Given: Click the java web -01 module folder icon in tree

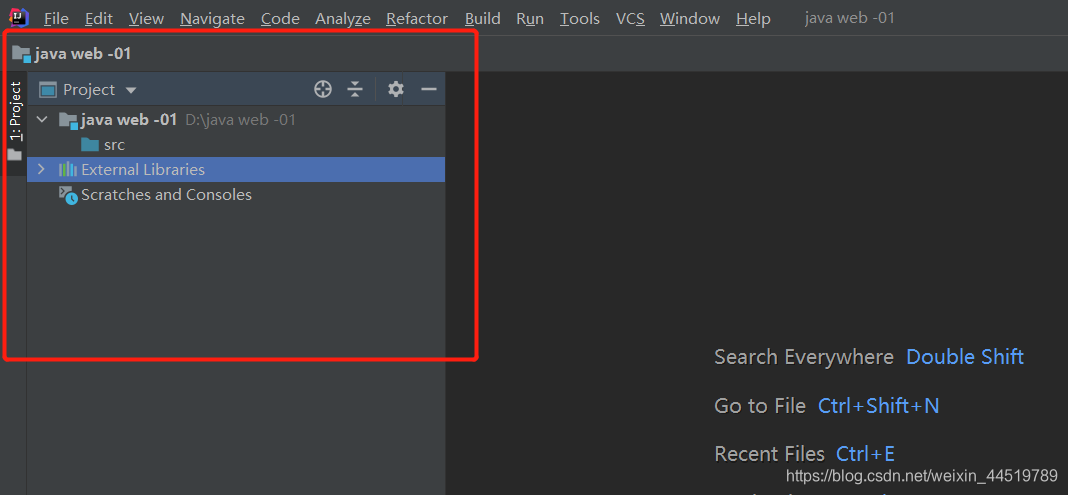Looking at the screenshot, I should pyautogui.click(x=68, y=121).
